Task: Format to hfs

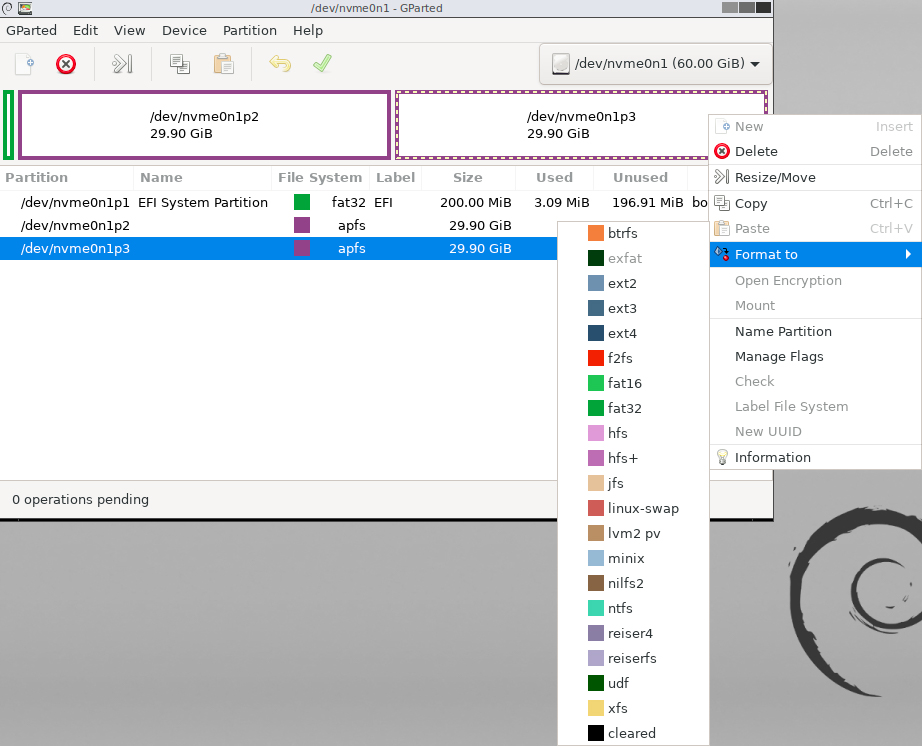Action: click(633, 433)
